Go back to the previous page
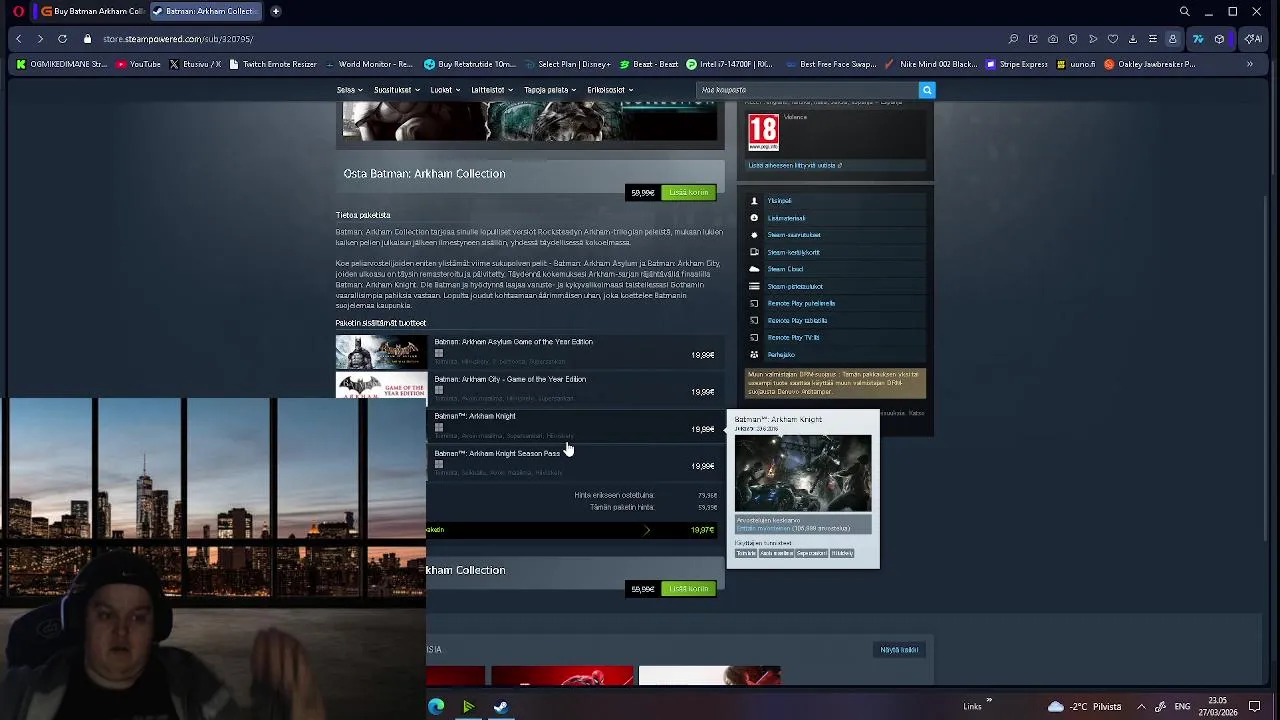The height and width of the screenshot is (720, 1280). click(x=18, y=39)
